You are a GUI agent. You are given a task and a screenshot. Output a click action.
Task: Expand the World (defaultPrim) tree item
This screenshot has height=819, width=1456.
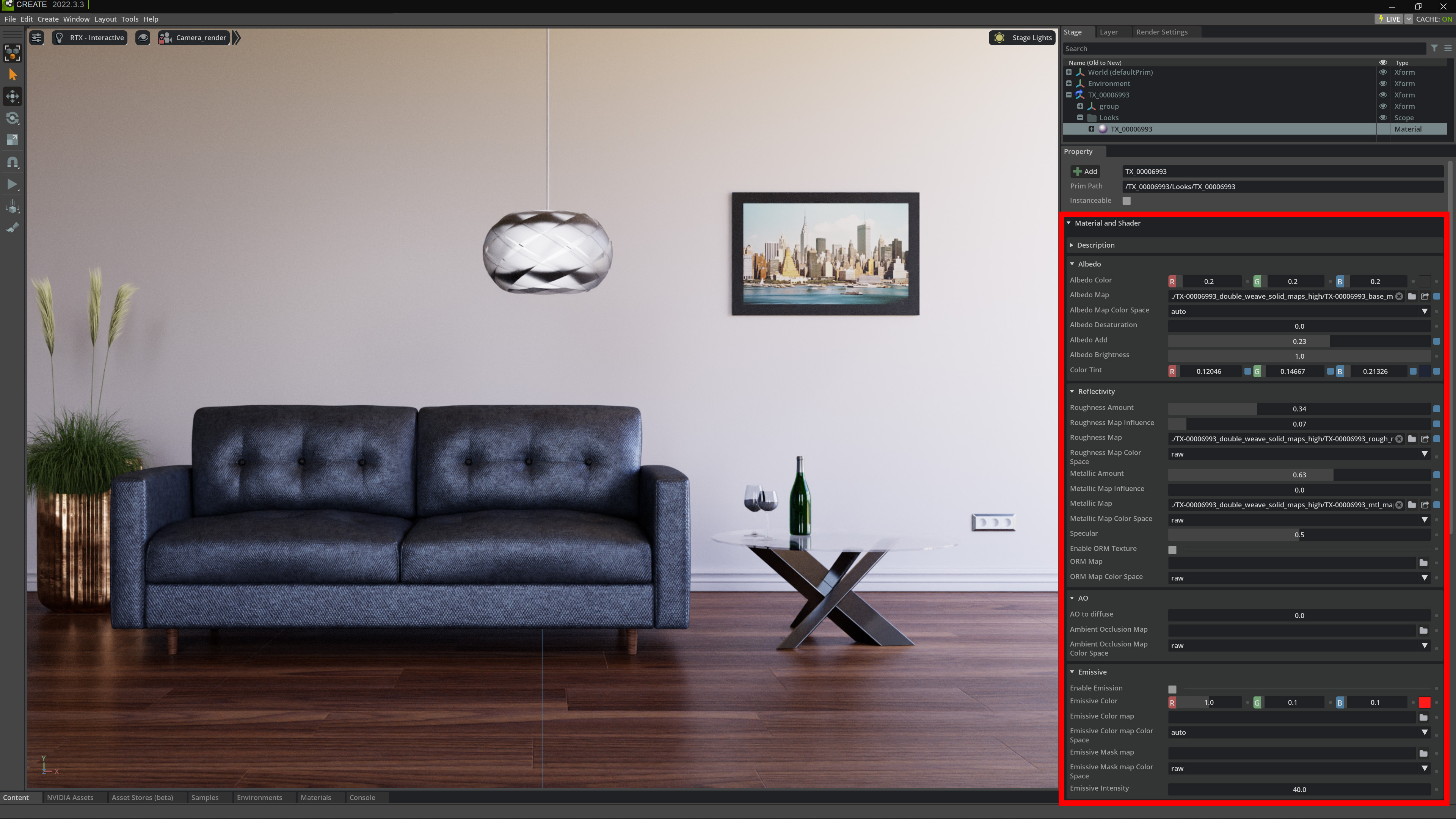[x=1069, y=72]
